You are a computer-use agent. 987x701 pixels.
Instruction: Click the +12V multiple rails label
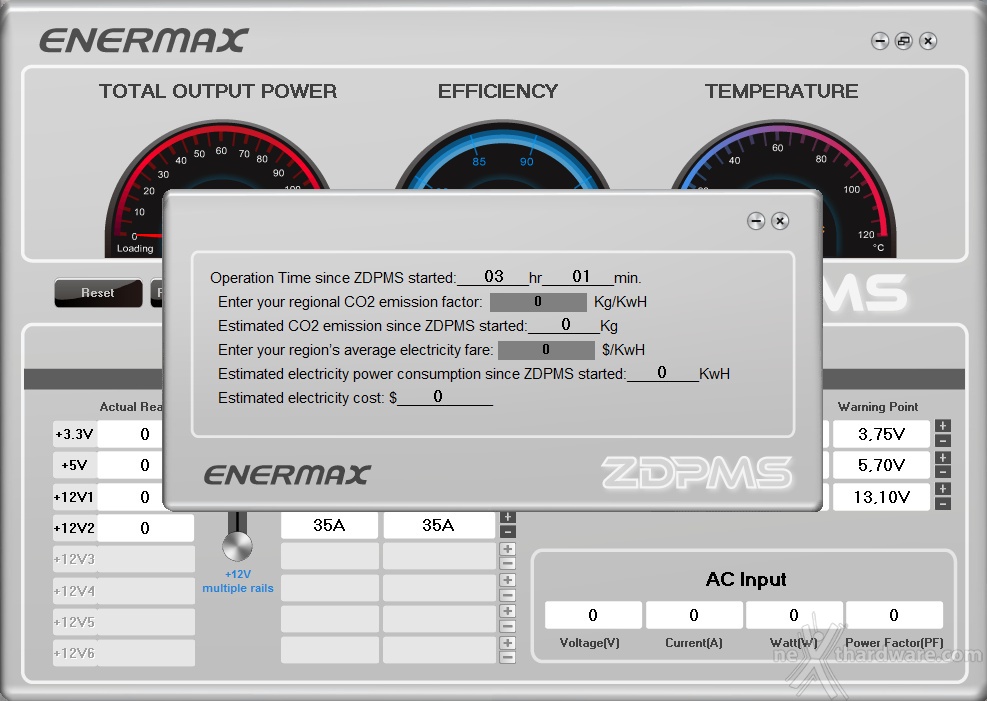click(x=238, y=581)
